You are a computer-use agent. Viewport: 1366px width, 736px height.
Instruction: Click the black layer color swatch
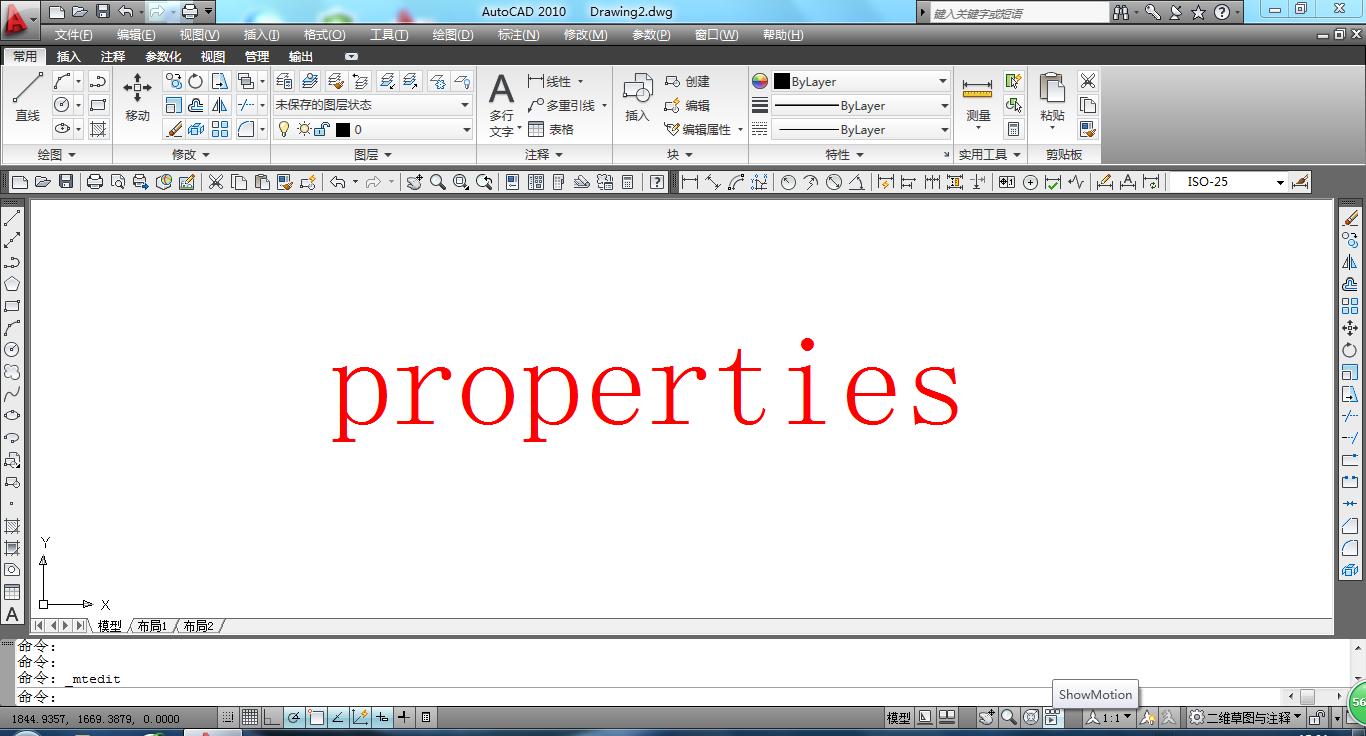(343, 129)
